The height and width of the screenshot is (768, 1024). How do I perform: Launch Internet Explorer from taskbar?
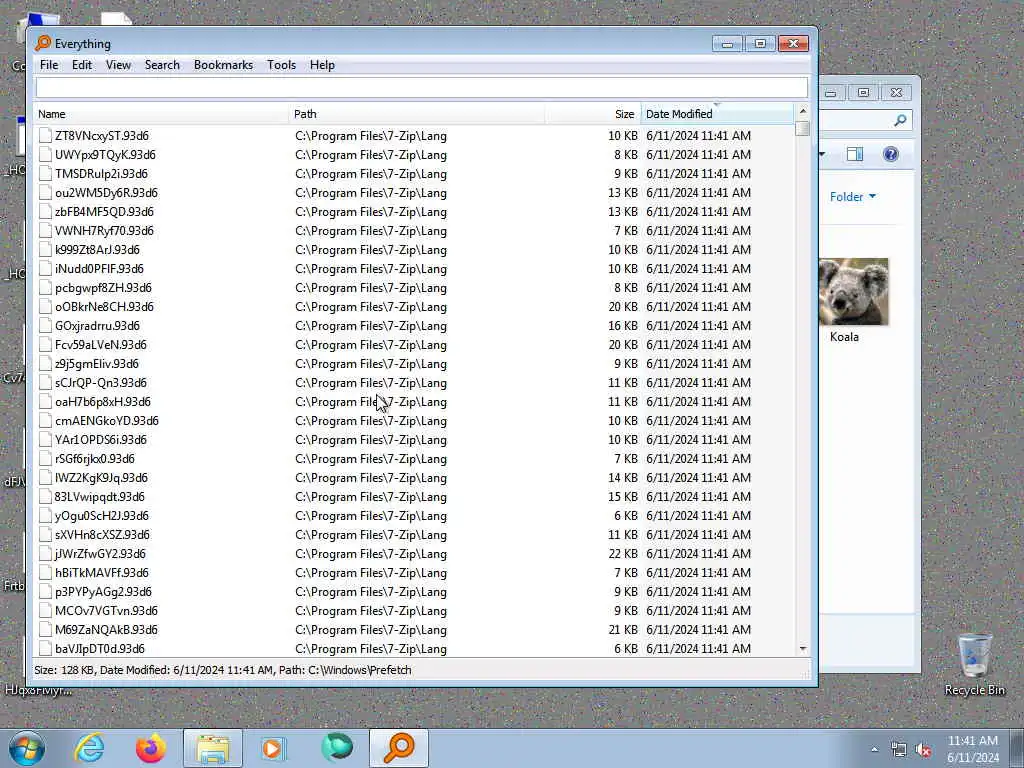click(89, 748)
